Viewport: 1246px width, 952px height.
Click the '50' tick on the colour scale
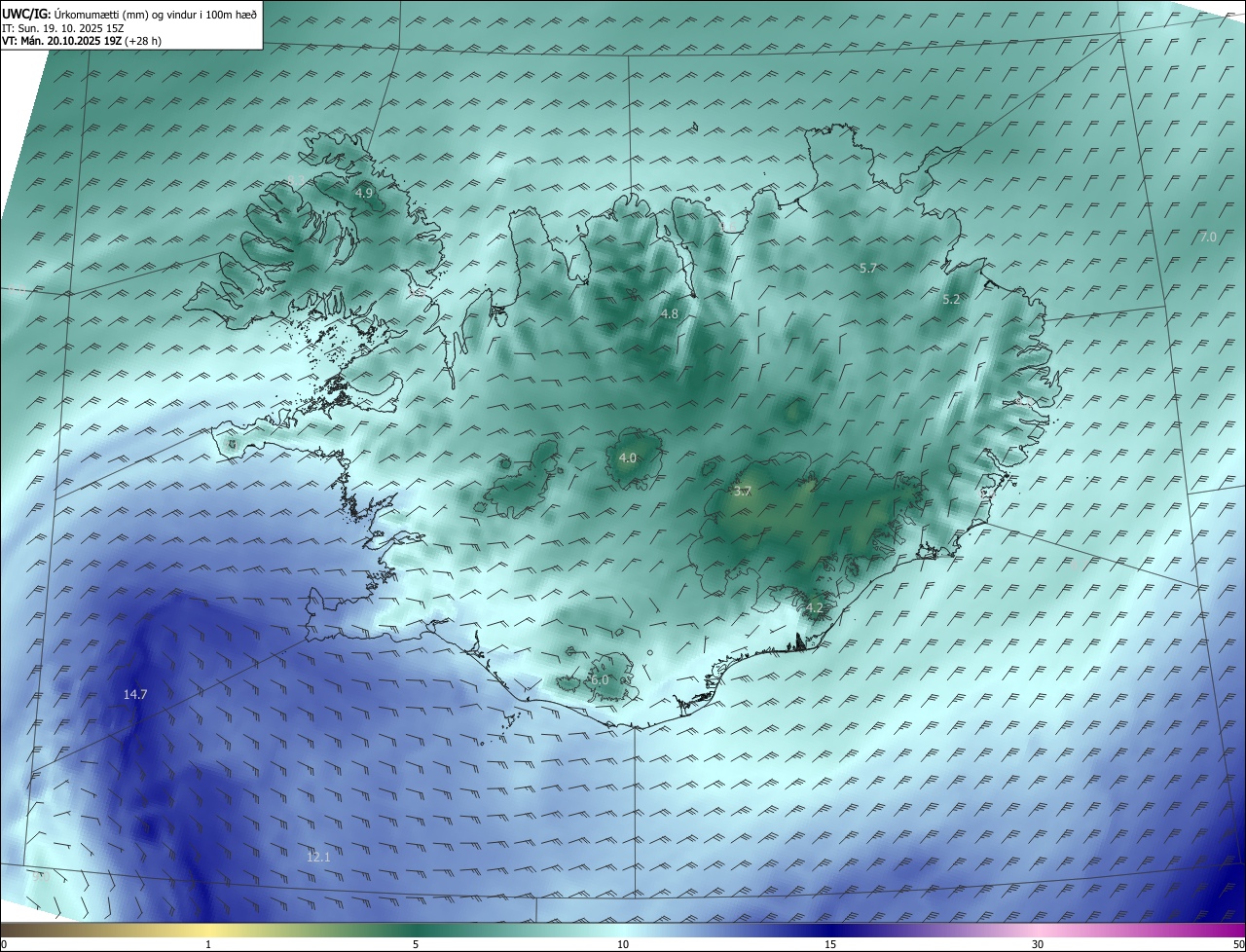(1238, 944)
